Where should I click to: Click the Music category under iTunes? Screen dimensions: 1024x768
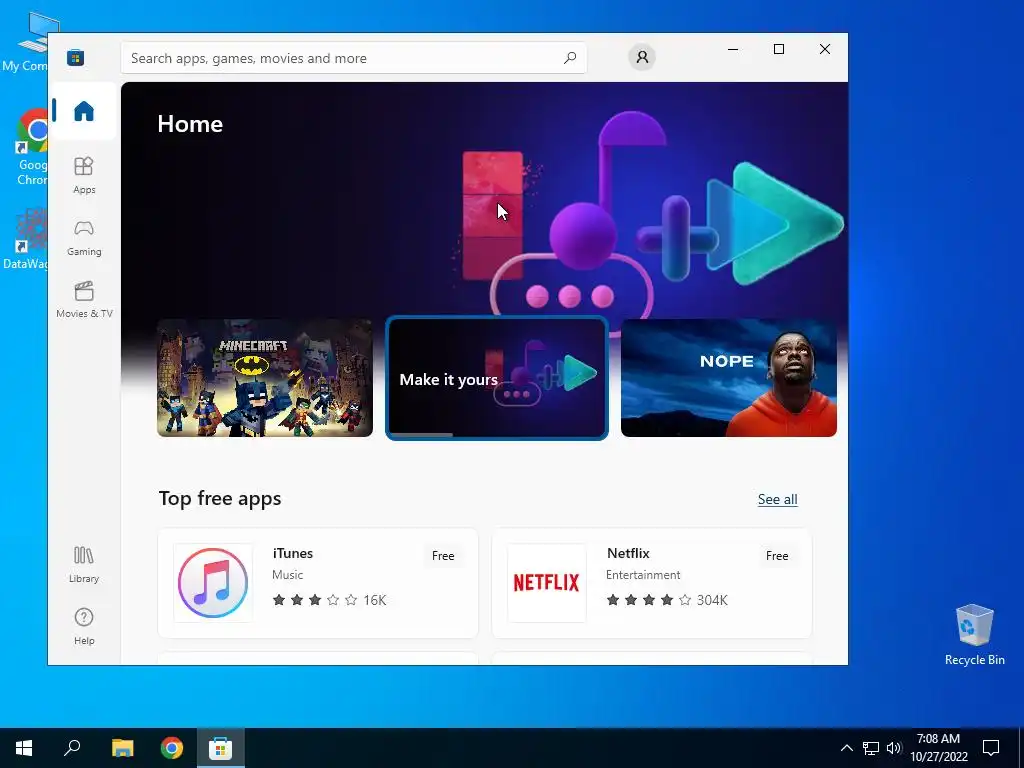(287, 575)
